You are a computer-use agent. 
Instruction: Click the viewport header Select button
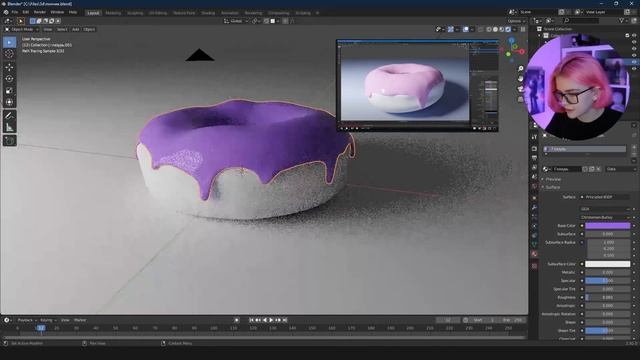pos(62,29)
